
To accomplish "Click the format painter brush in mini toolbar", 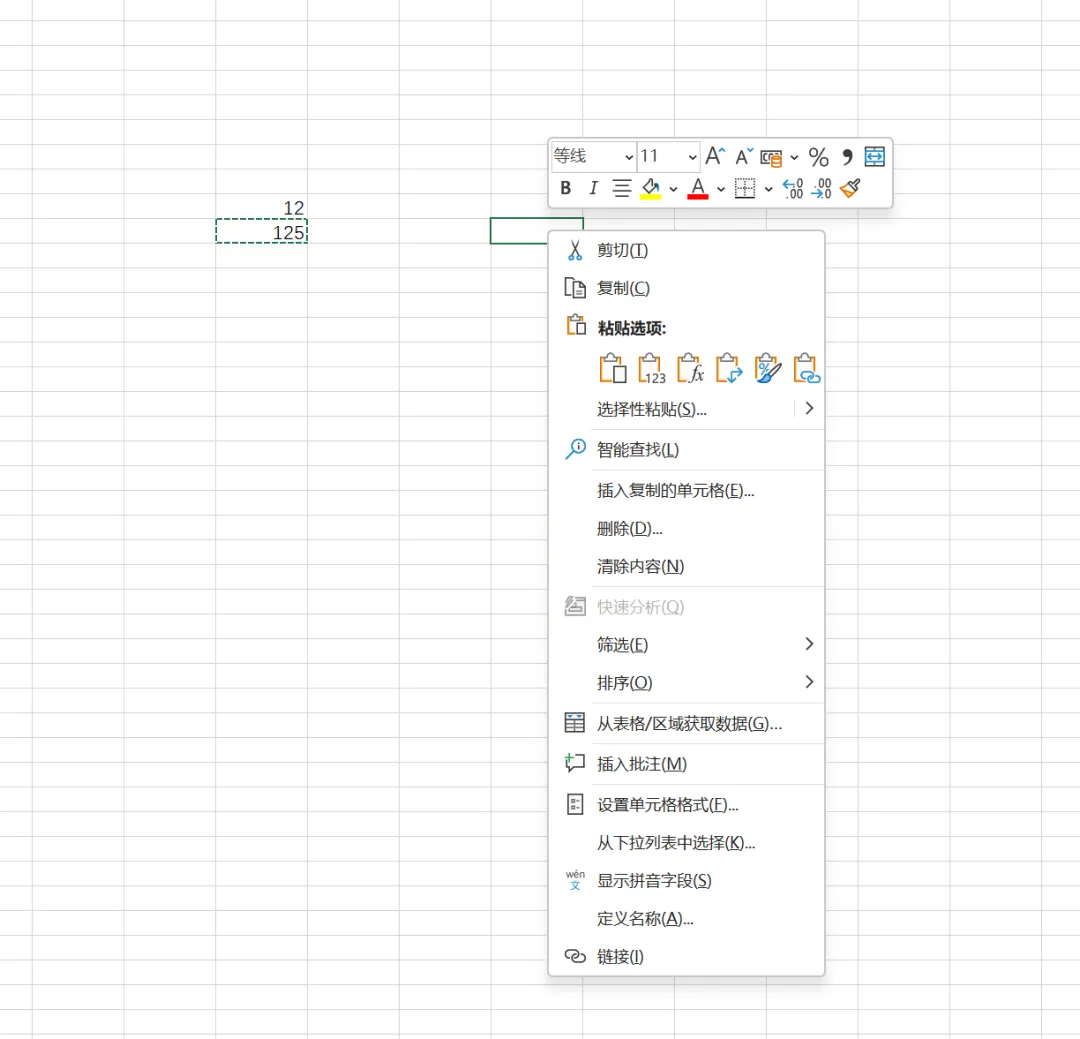I will click(851, 188).
